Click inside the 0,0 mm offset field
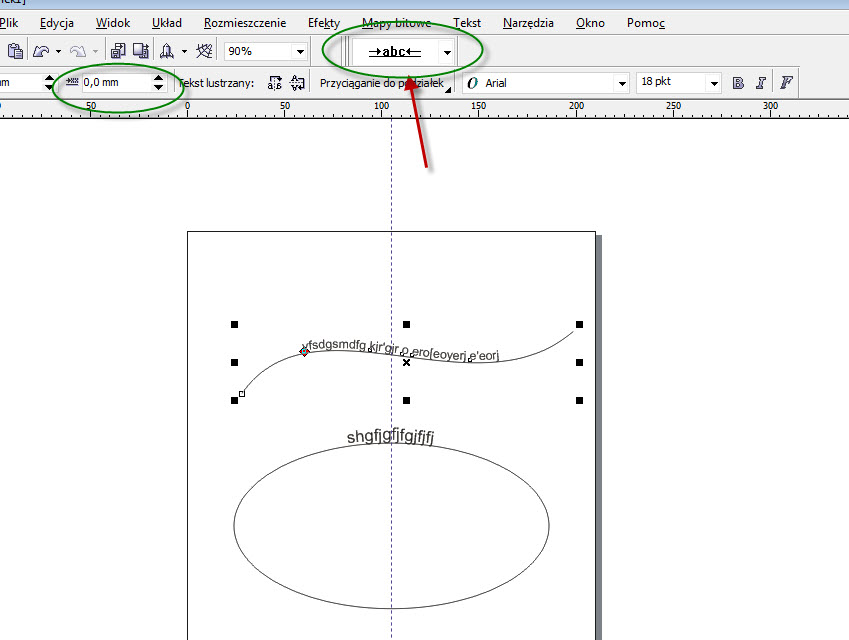 (x=113, y=83)
